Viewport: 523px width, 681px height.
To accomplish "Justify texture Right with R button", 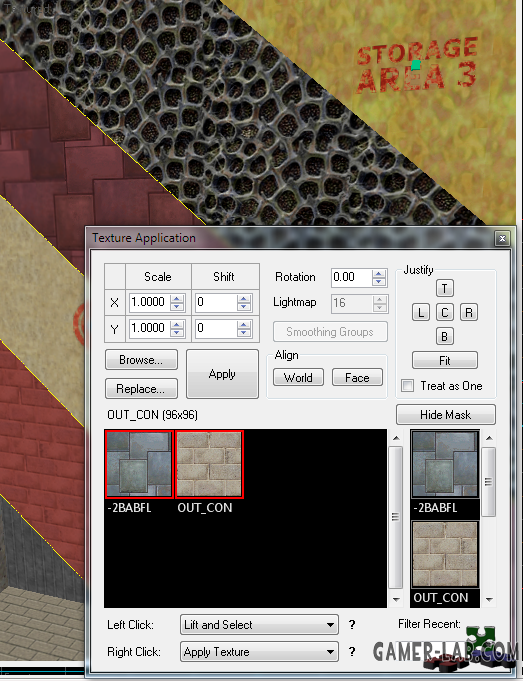I will [x=469, y=312].
